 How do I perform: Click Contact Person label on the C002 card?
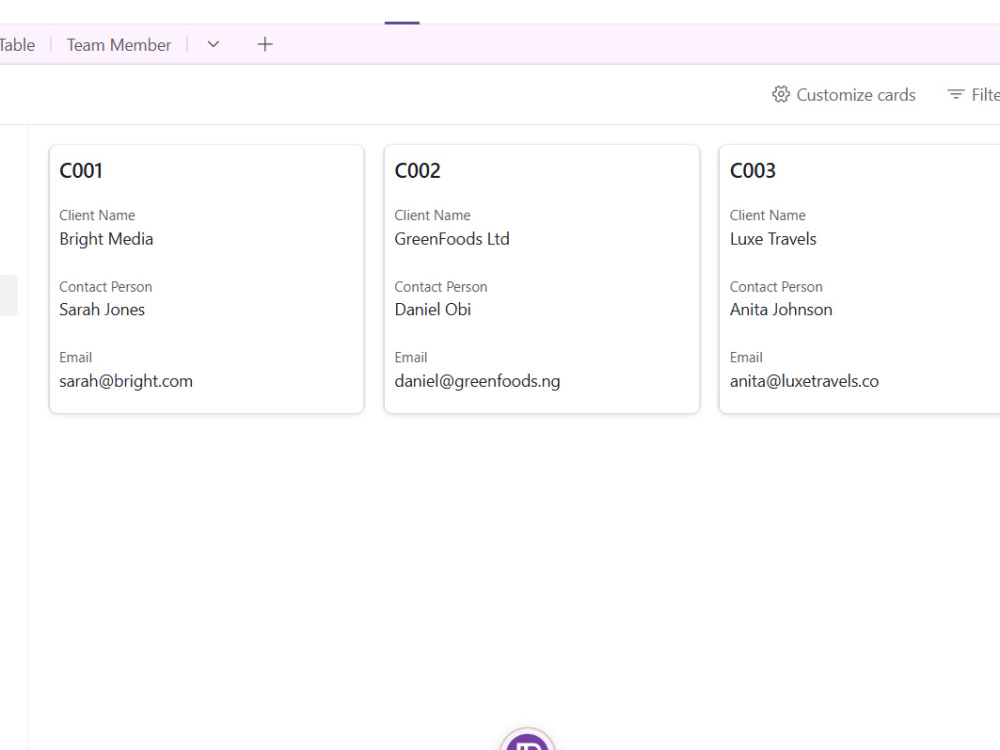pyautogui.click(x=441, y=287)
